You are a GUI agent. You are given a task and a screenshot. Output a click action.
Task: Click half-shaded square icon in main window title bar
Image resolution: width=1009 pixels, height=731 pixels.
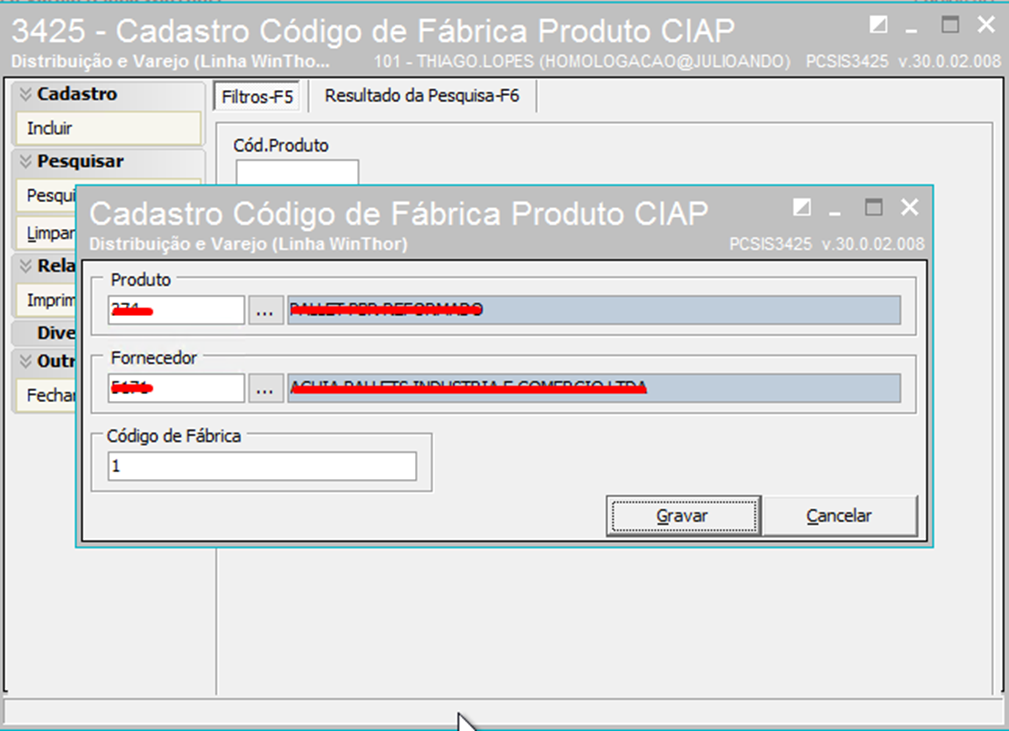[878, 25]
